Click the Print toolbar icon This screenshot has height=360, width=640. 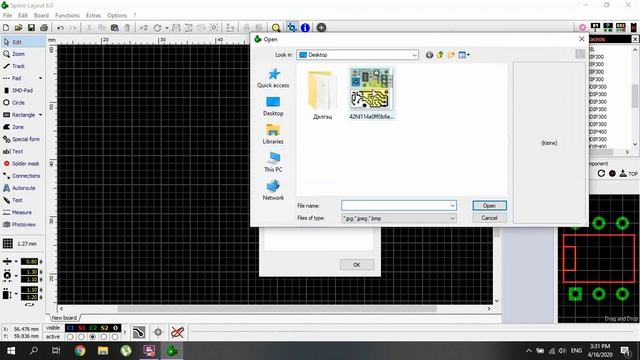click(x=44, y=28)
